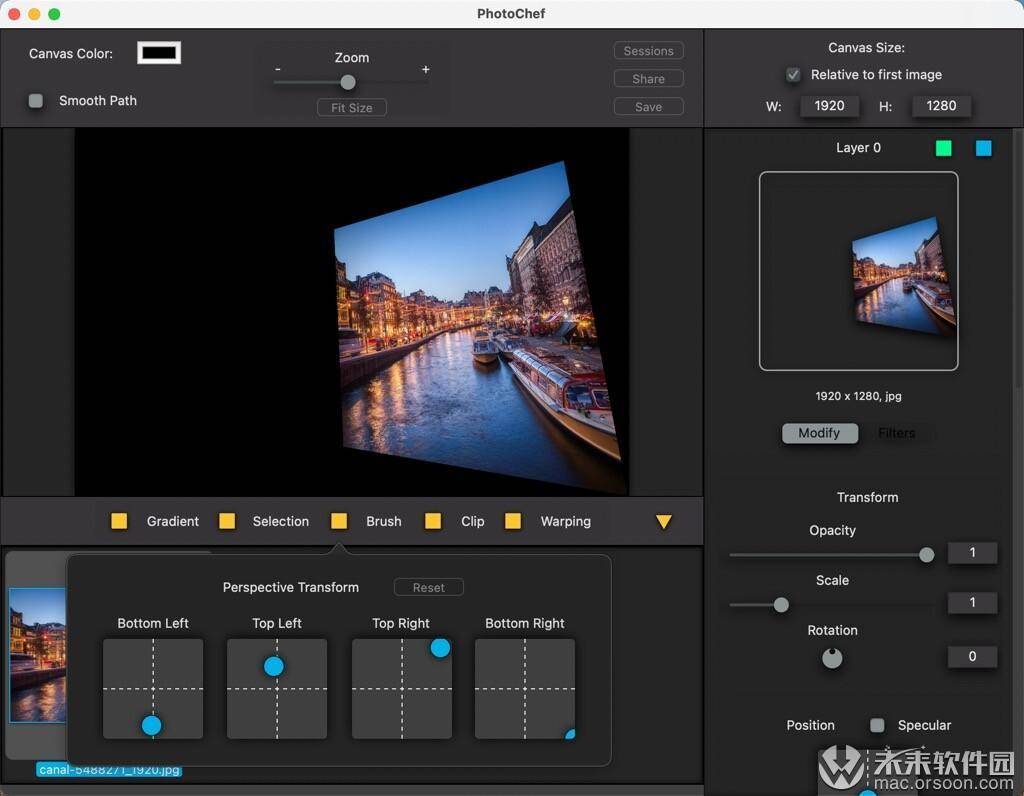
Task: Click the Top Left perspective handle dot
Action: click(274, 666)
